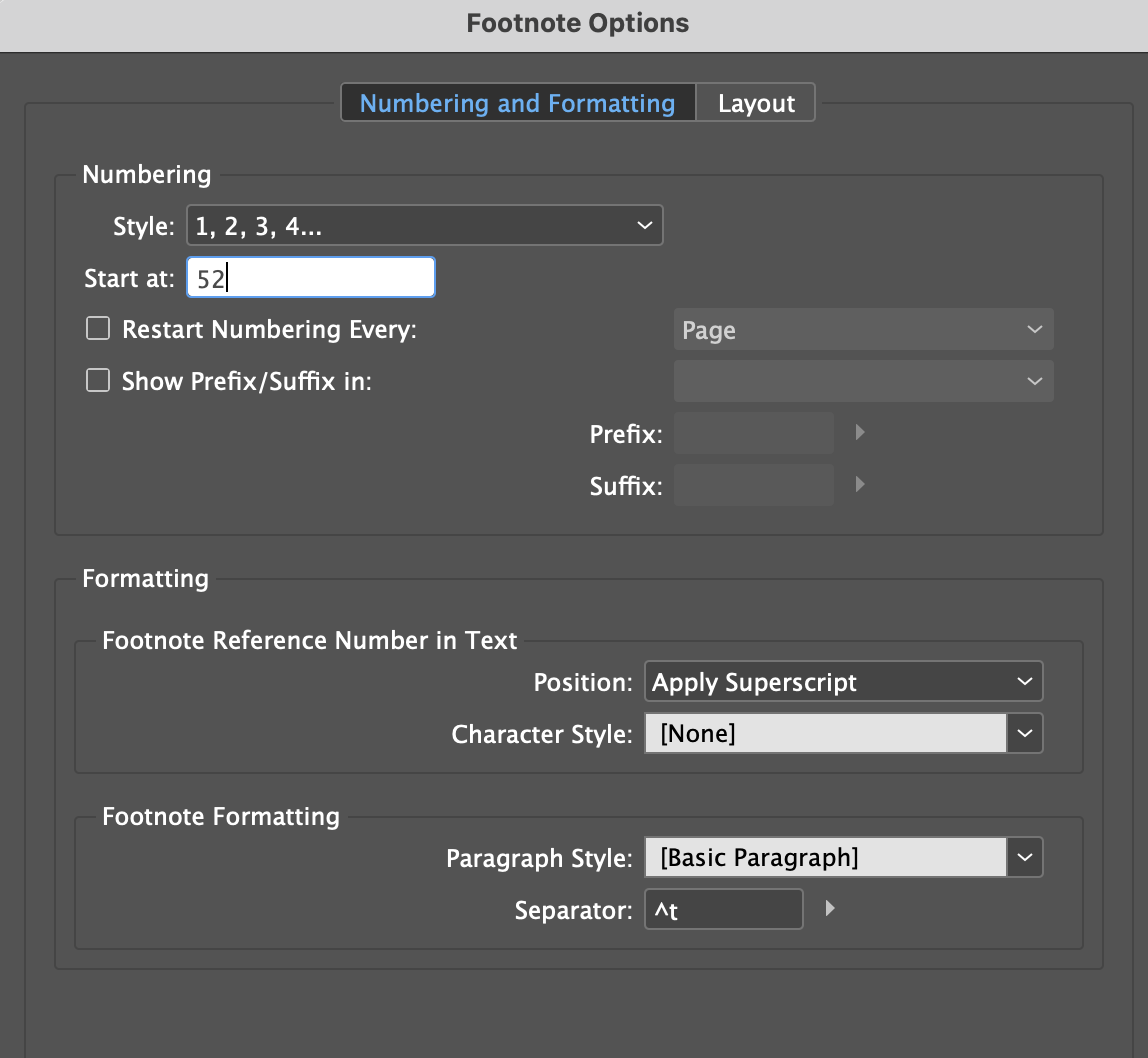Open the numbering Style dropdown
Image resolution: width=1148 pixels, height=1058 pixels.
pyautogui.click(x=425, y=226)
